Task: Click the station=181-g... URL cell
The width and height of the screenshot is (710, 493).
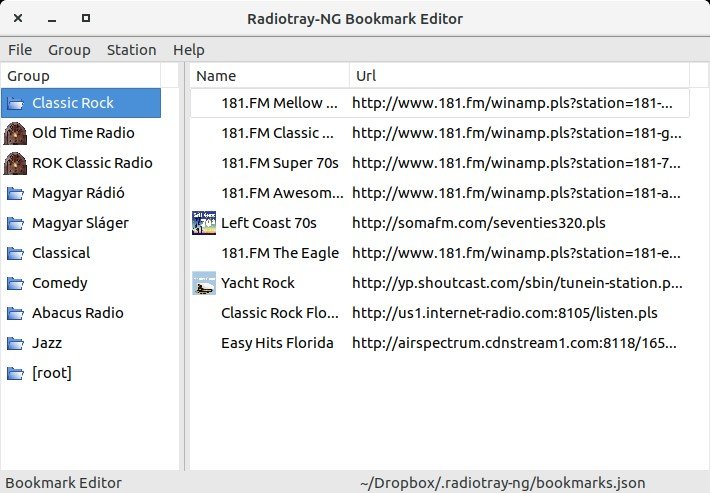Action: (x=517, y=133)
